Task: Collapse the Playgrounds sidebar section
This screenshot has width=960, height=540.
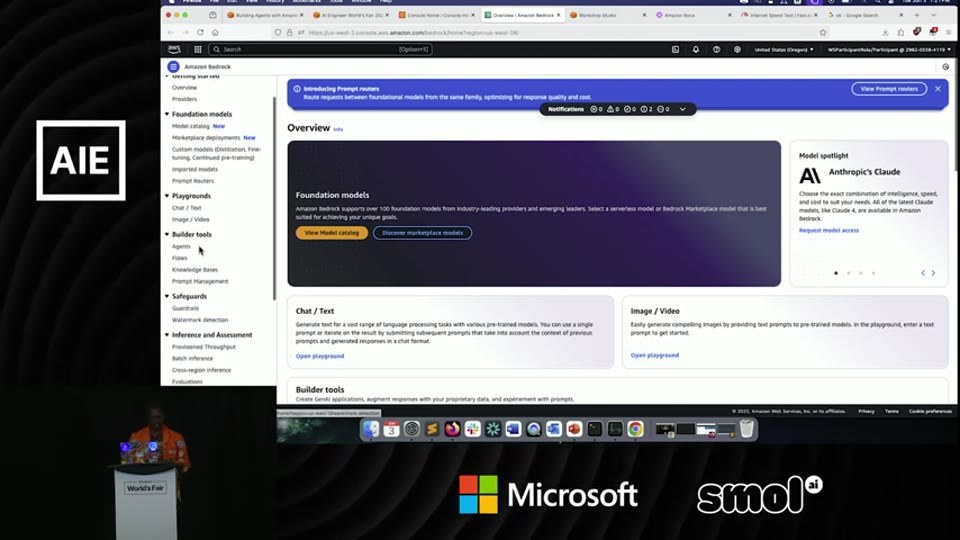Action: [167, 196]
